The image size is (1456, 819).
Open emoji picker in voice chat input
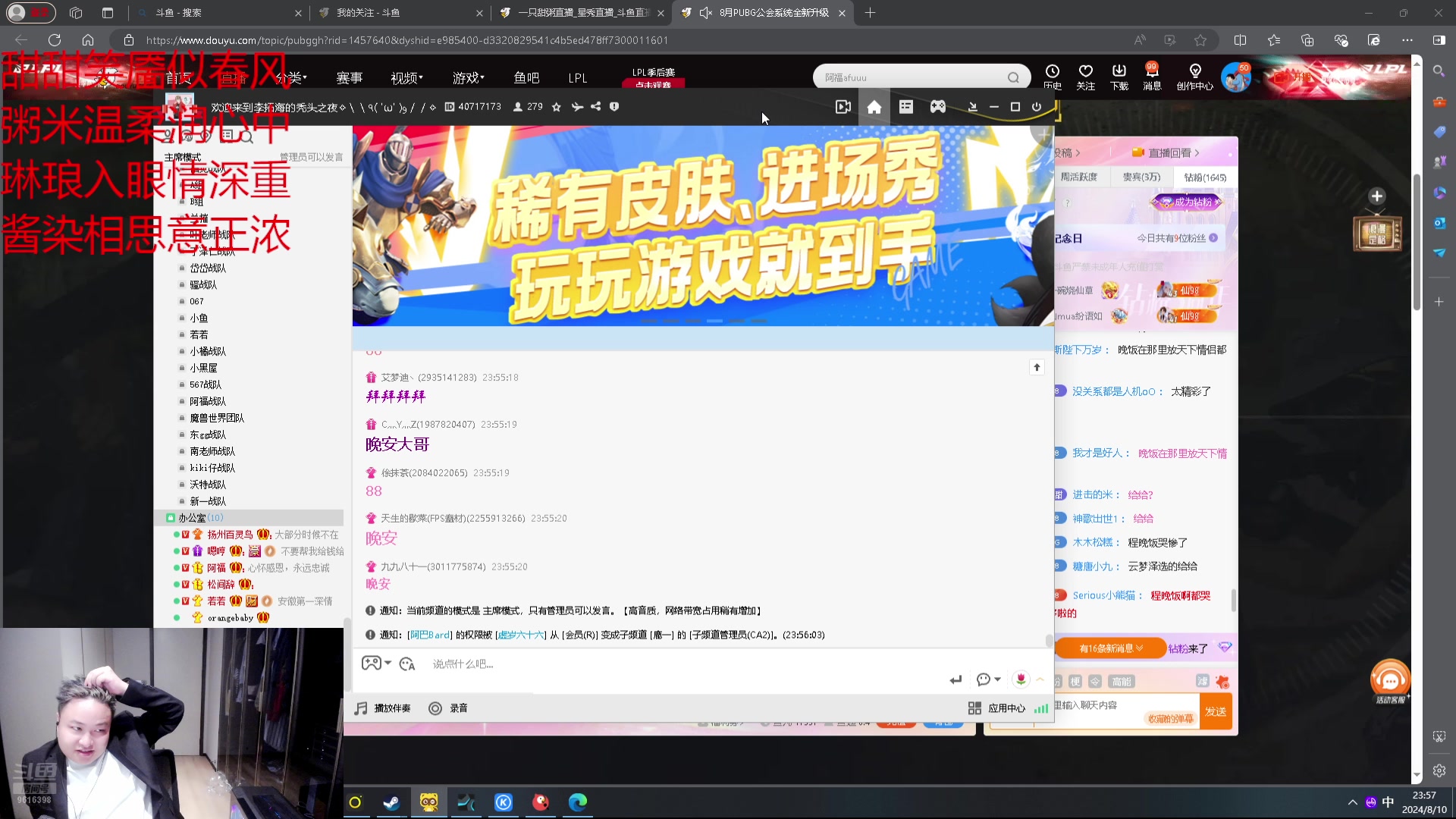[407, 664]
